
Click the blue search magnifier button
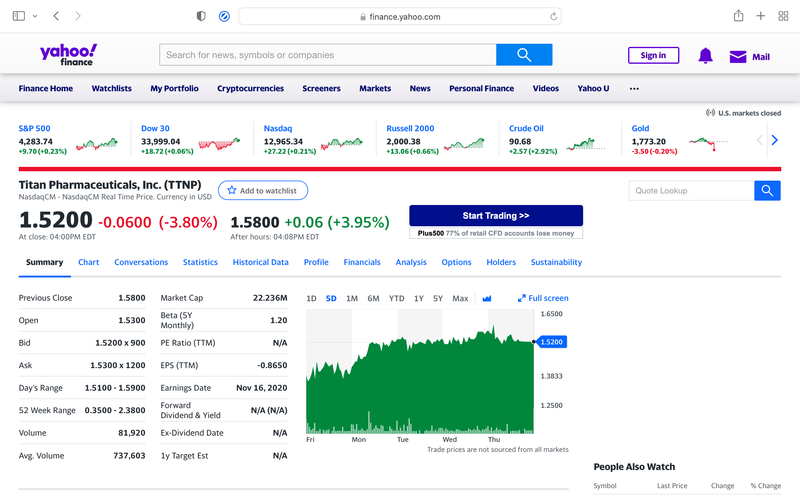524,55
